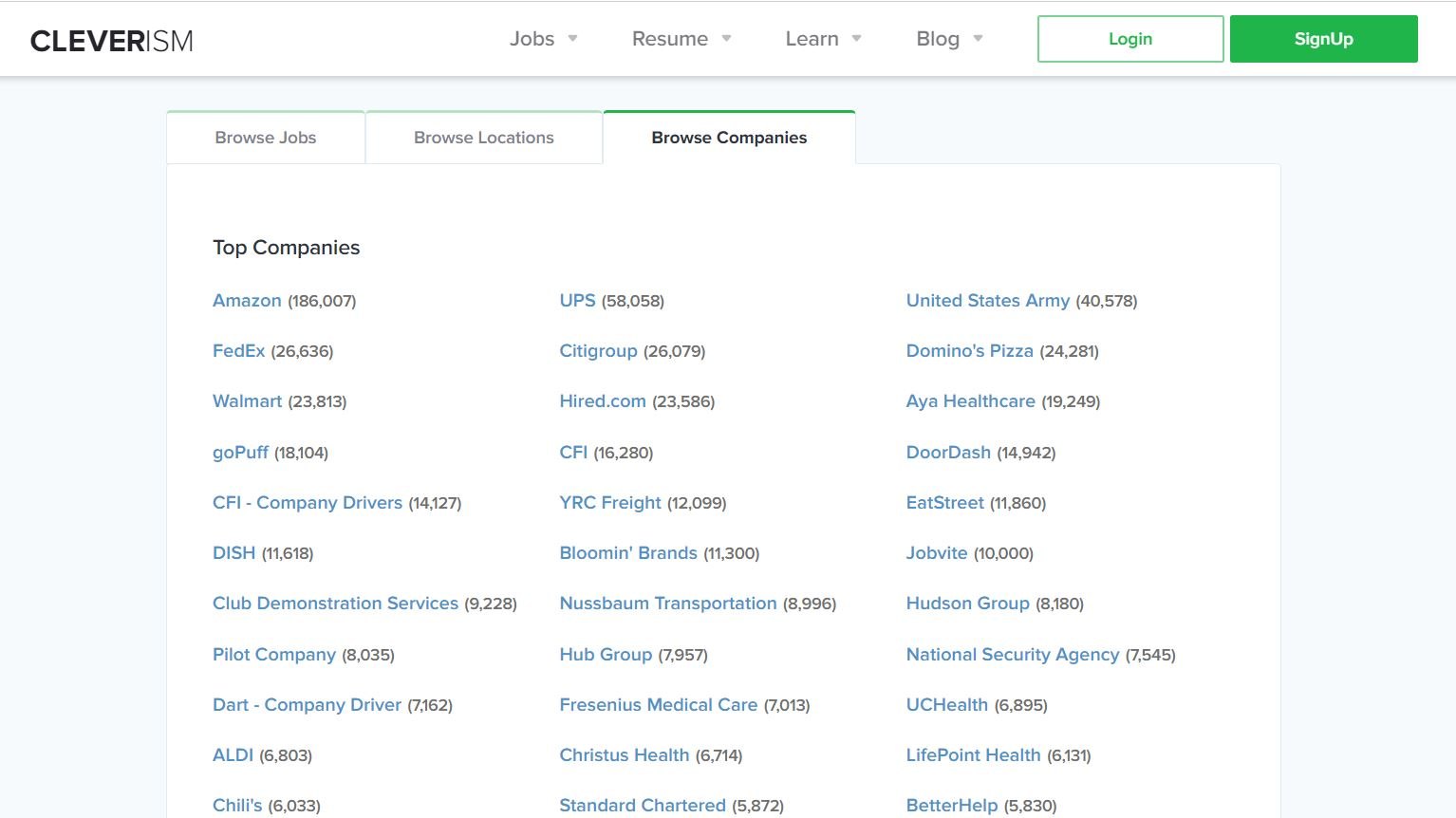1456x818 pixels.
Task: Open the Nussbaum Transportation link
Action: (x=668, y=604)
